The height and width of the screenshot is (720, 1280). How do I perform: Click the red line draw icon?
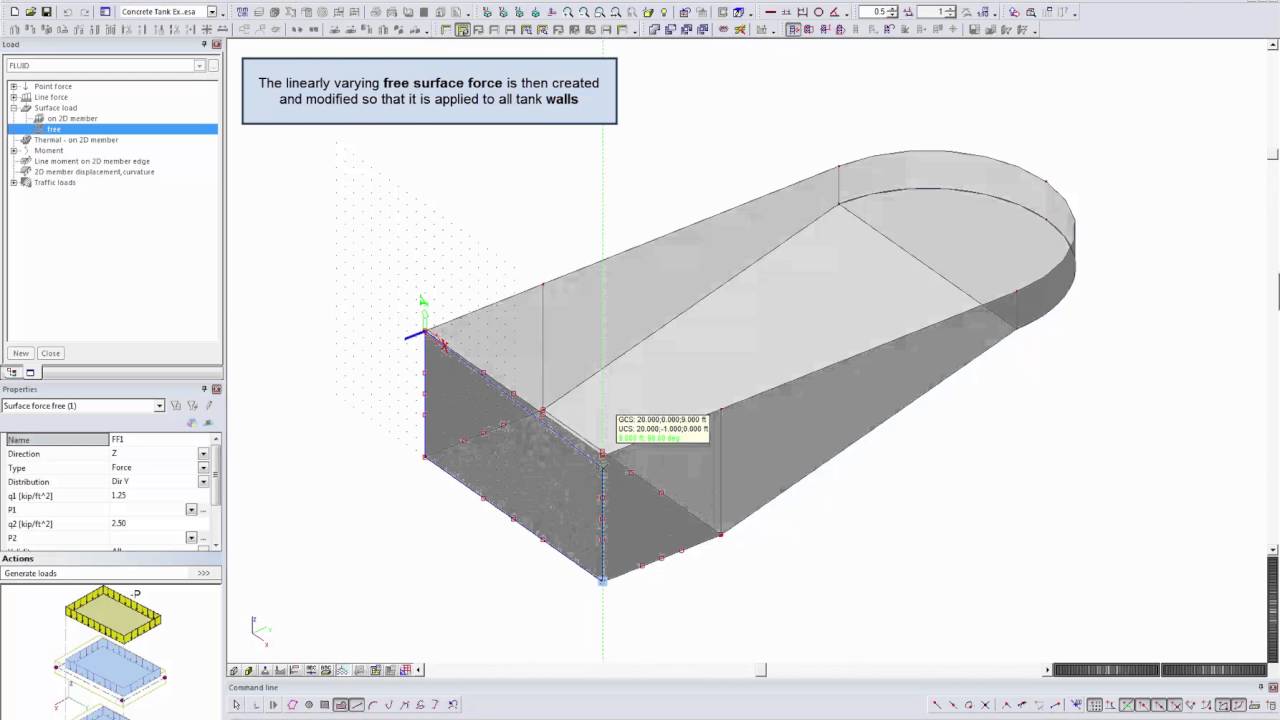770,12
